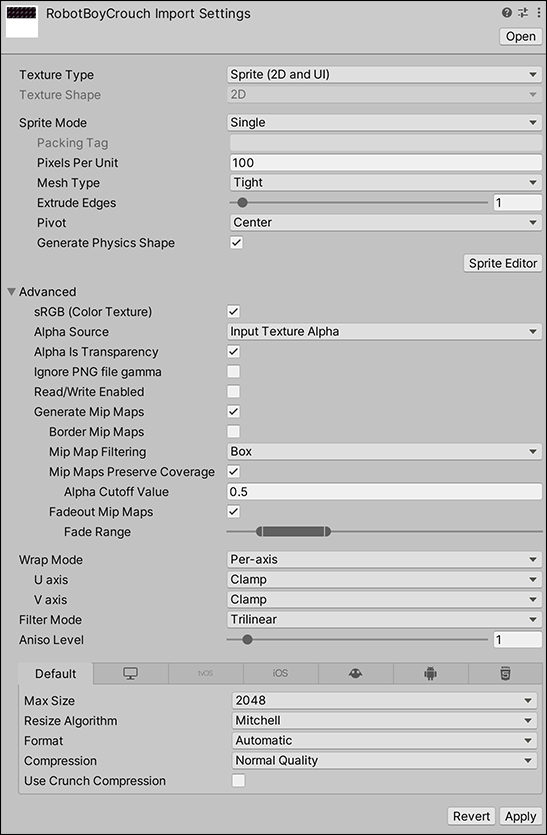Click the Open button
This screenshot has height=835, width=547.
point(520,36)
